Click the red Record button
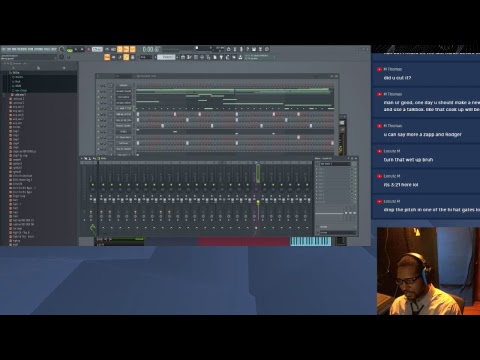Screen dimensions: 480x360 (x=89, y=49)
